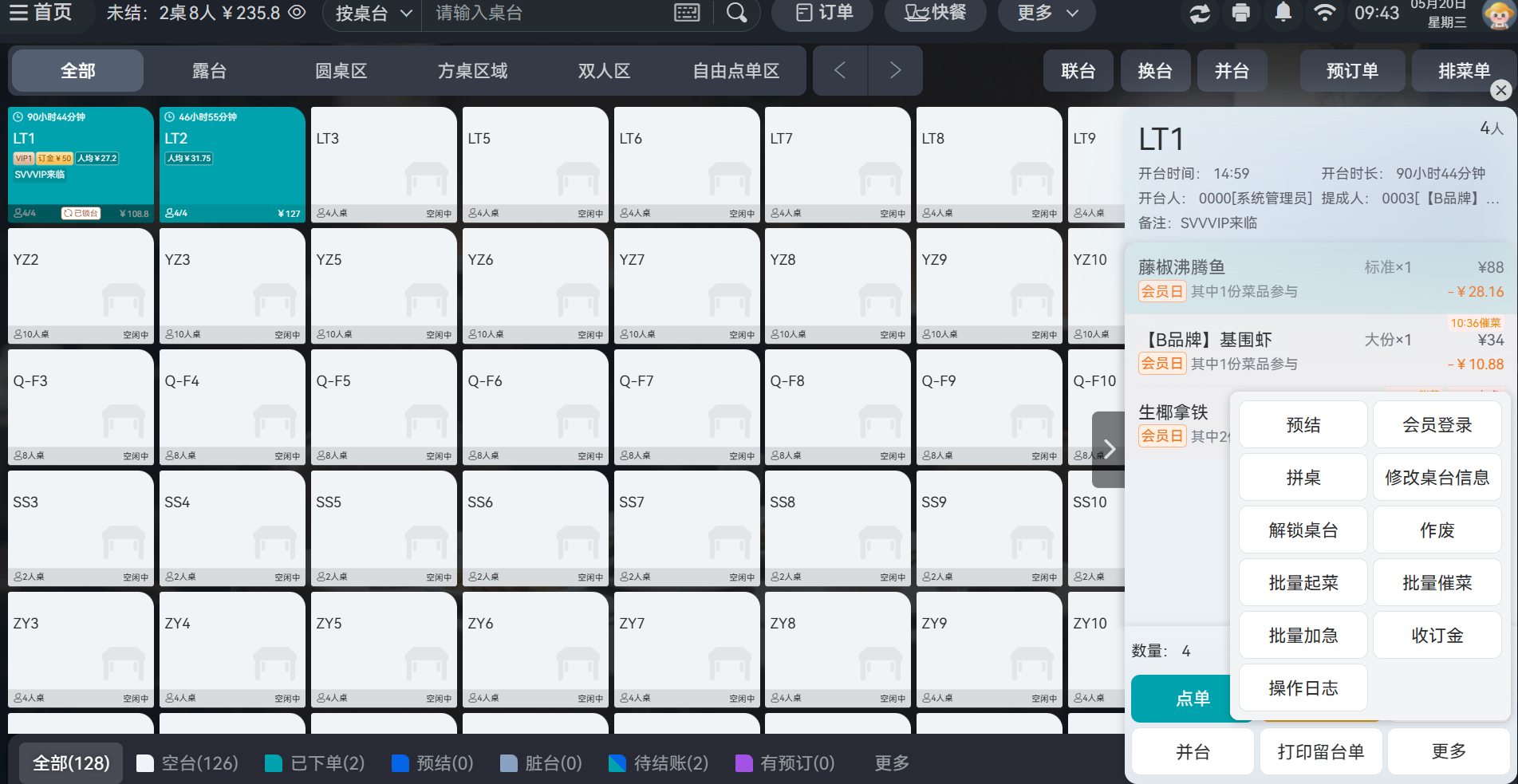The height and width of the screenshot is (784, 1518).
Task: Filter by 预结(0) status
Action: click(432, 763)
